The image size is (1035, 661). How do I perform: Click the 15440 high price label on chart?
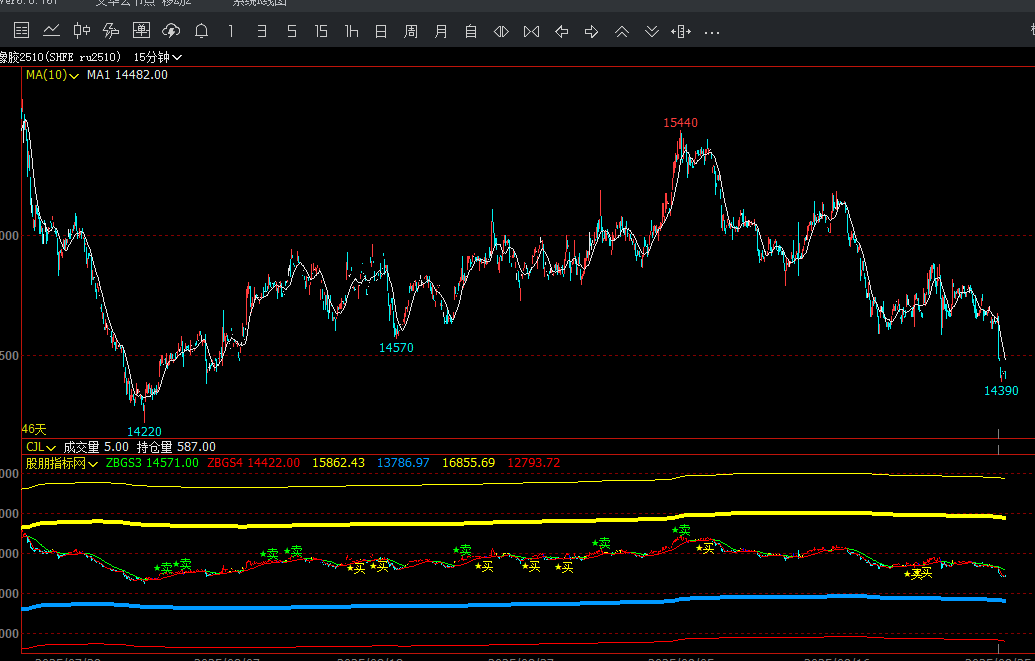(680, 123)
